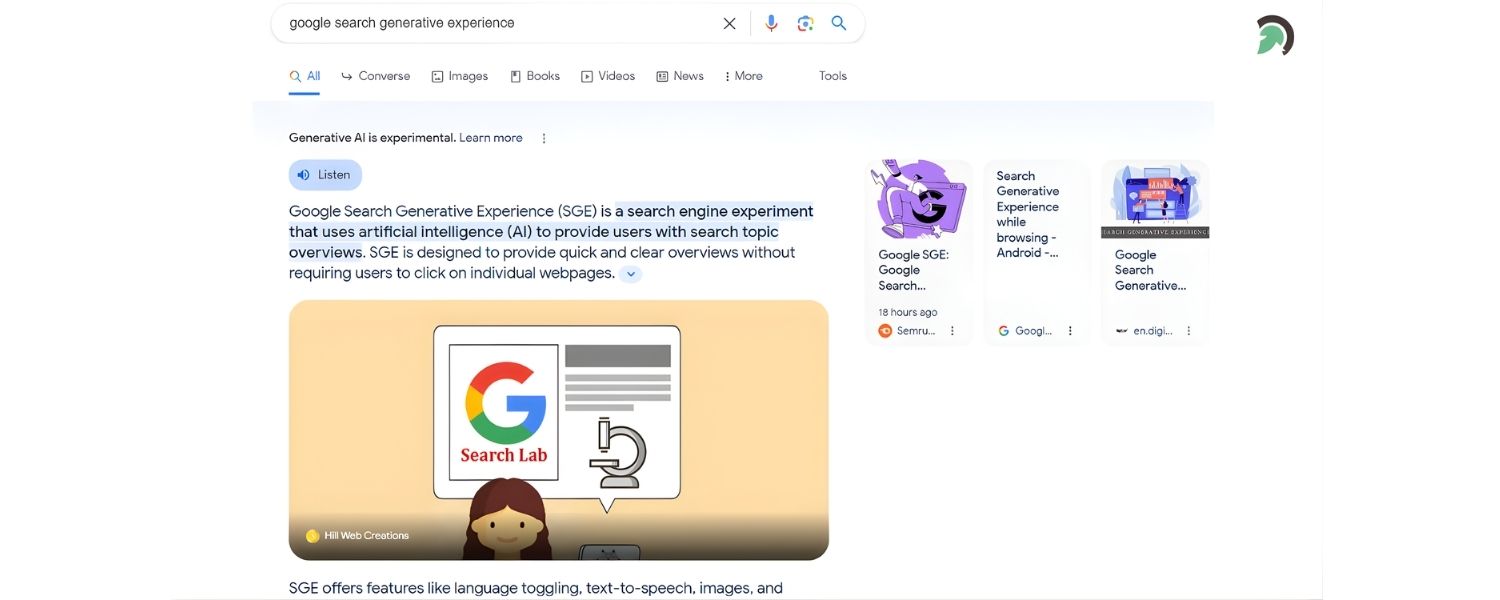Viewport: 1500px width, 600px height.
Task: Open Google Lens image search
Action: (x=805, y=23)
